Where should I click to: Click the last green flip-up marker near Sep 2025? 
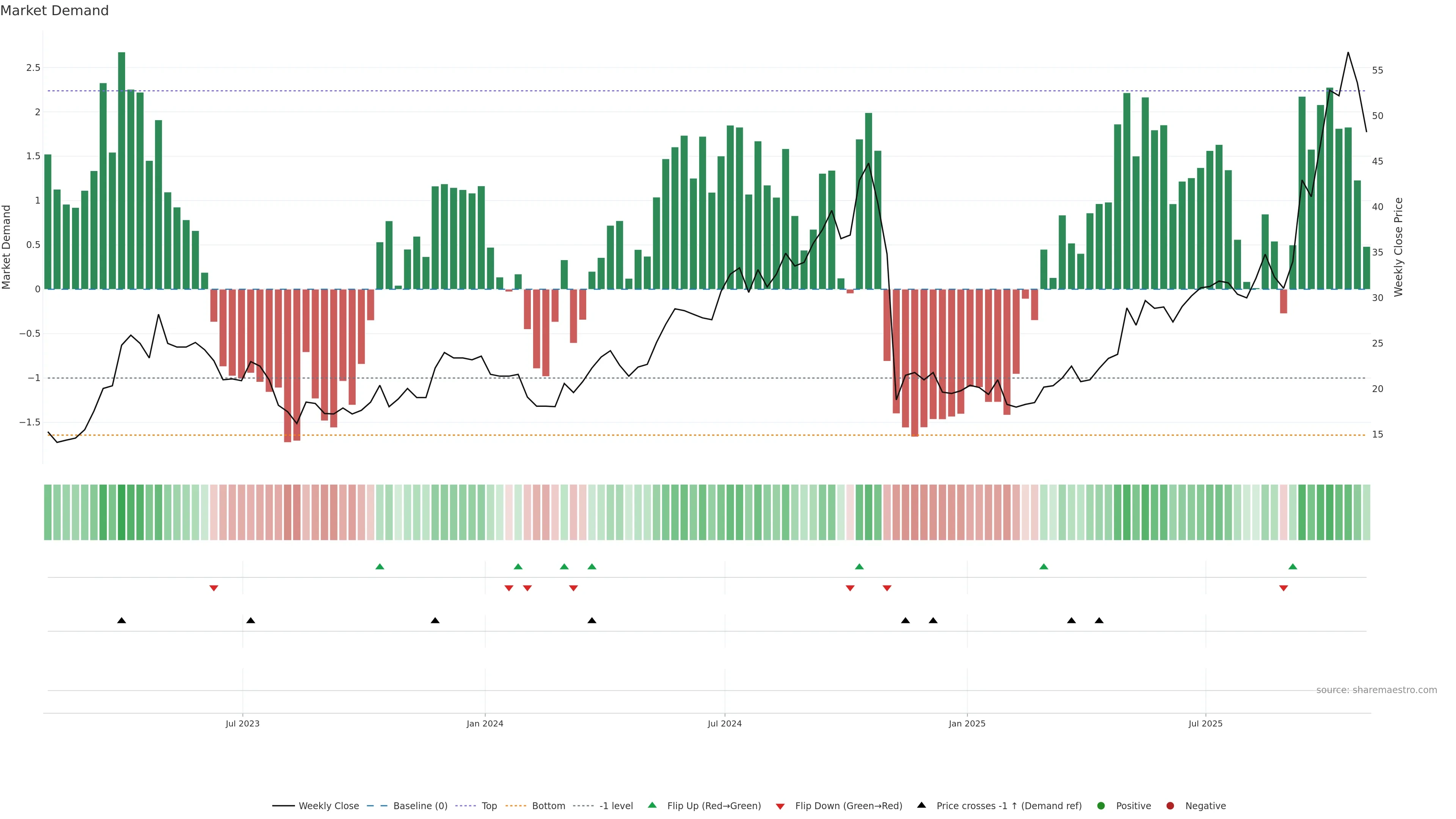[1293, 566]
